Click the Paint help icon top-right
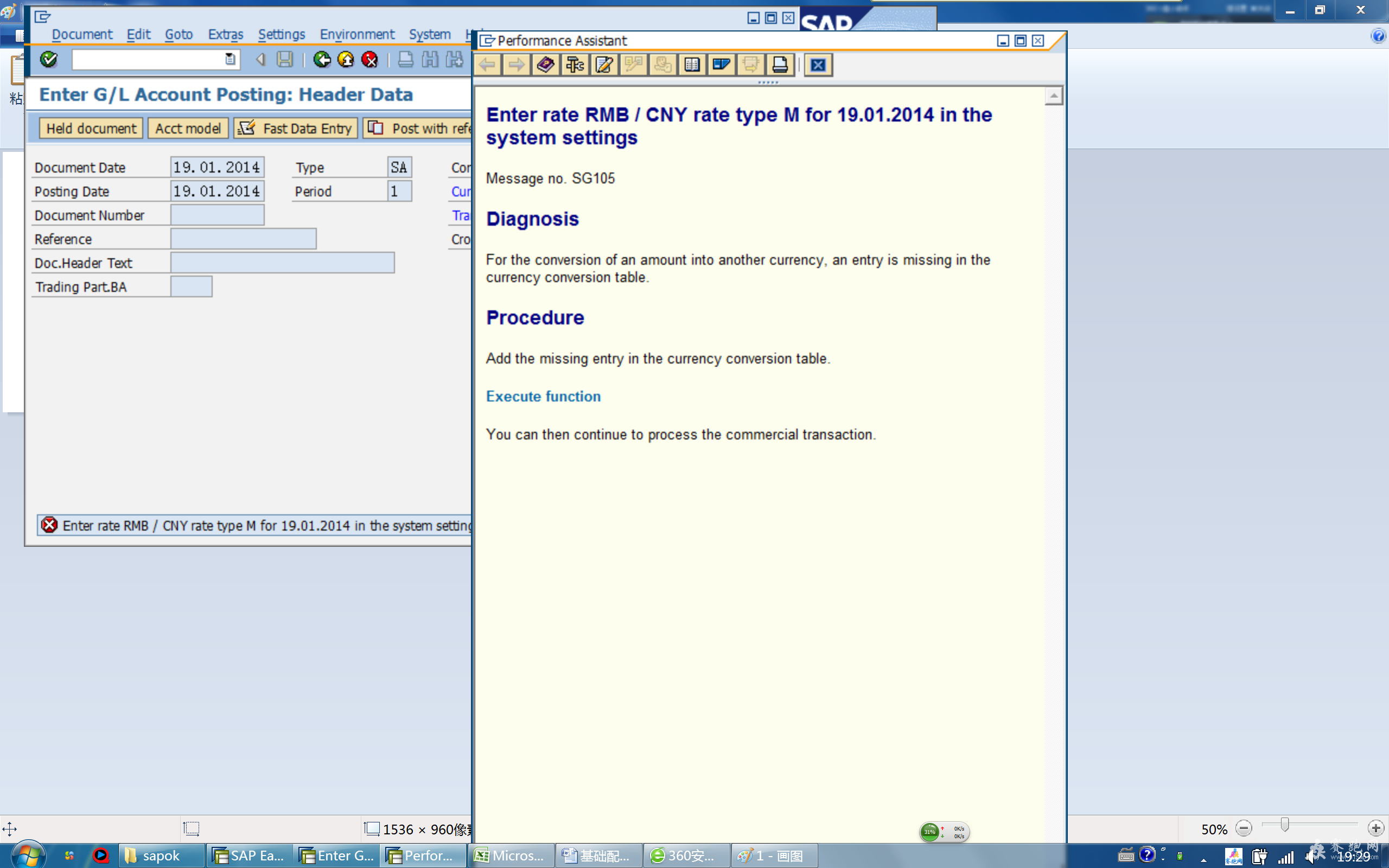The width and height of the screenshot is (1389, 868). coord(1378,36)
